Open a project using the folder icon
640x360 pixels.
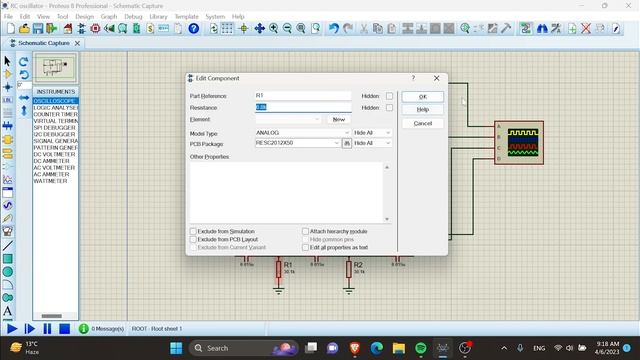pos(24,28)
